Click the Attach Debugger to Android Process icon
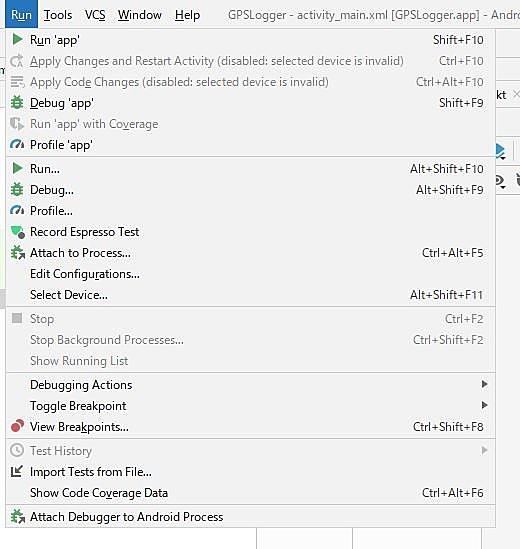Image resolution: width=520 pixels, height=549 pixels. [x=17, y=516]
